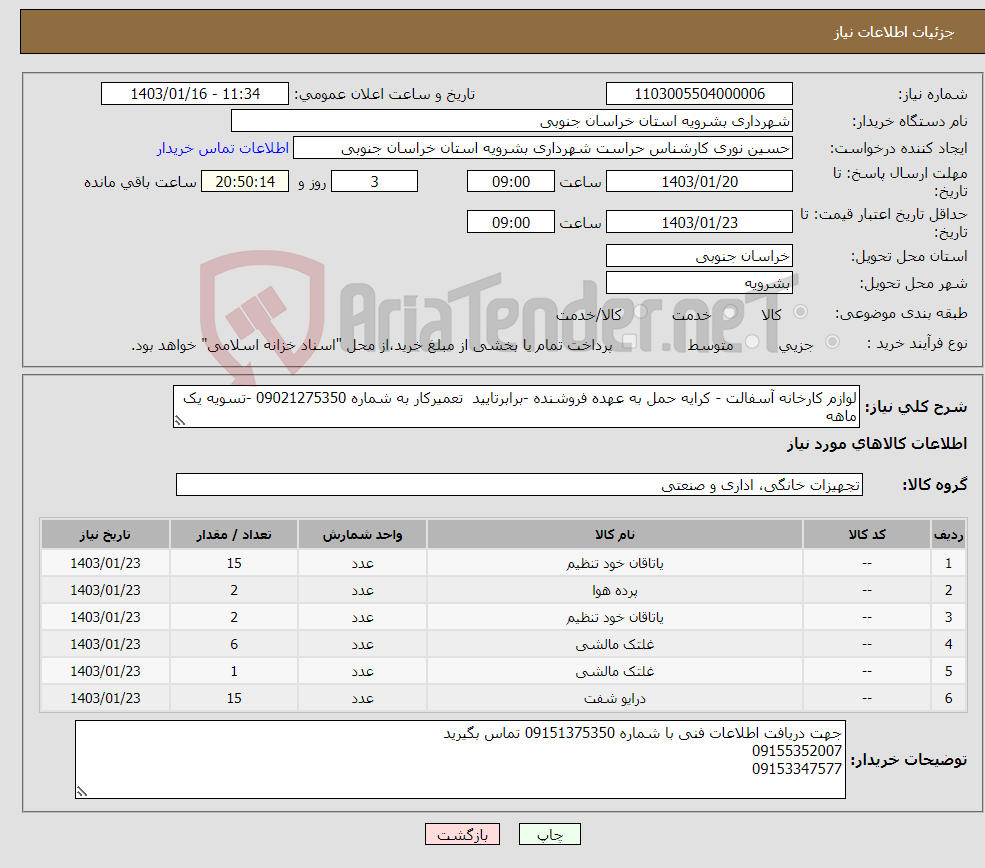This screenshot has width=985, height=868.
Task: Select the جزیی purchase type radio
Action: coord(832,342)
